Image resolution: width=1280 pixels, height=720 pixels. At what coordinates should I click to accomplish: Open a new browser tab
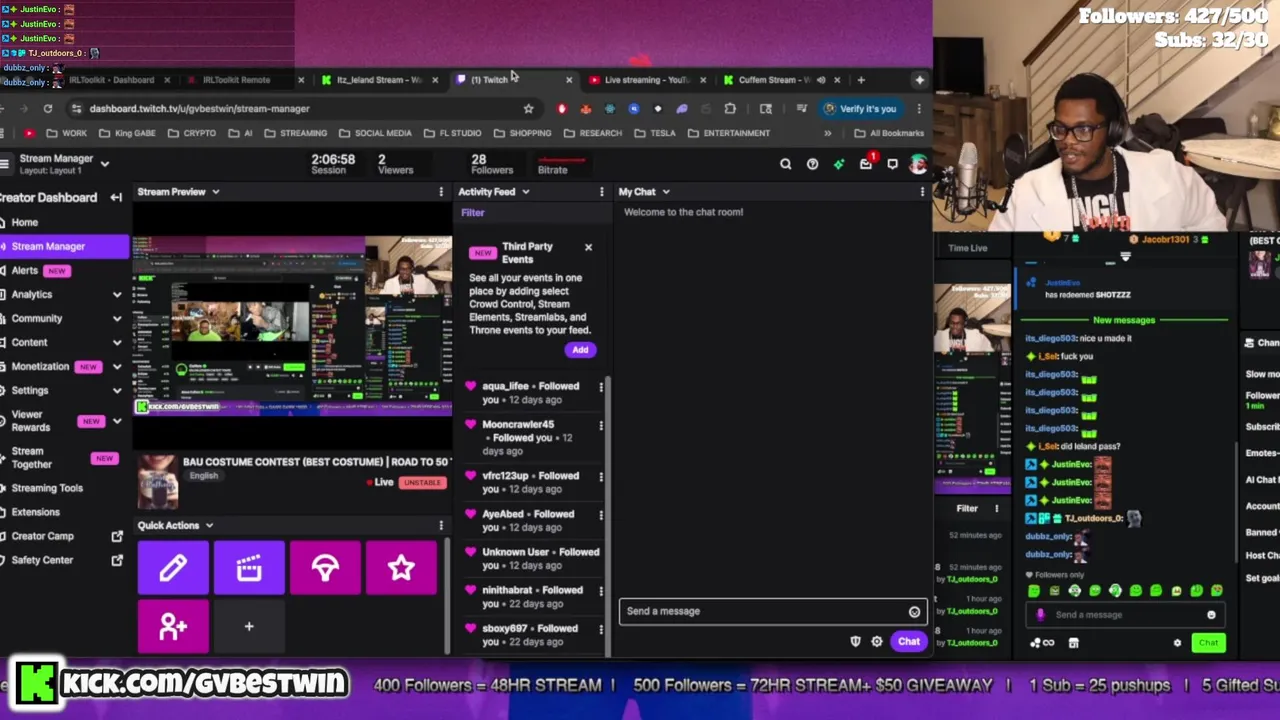click(862, 80)
